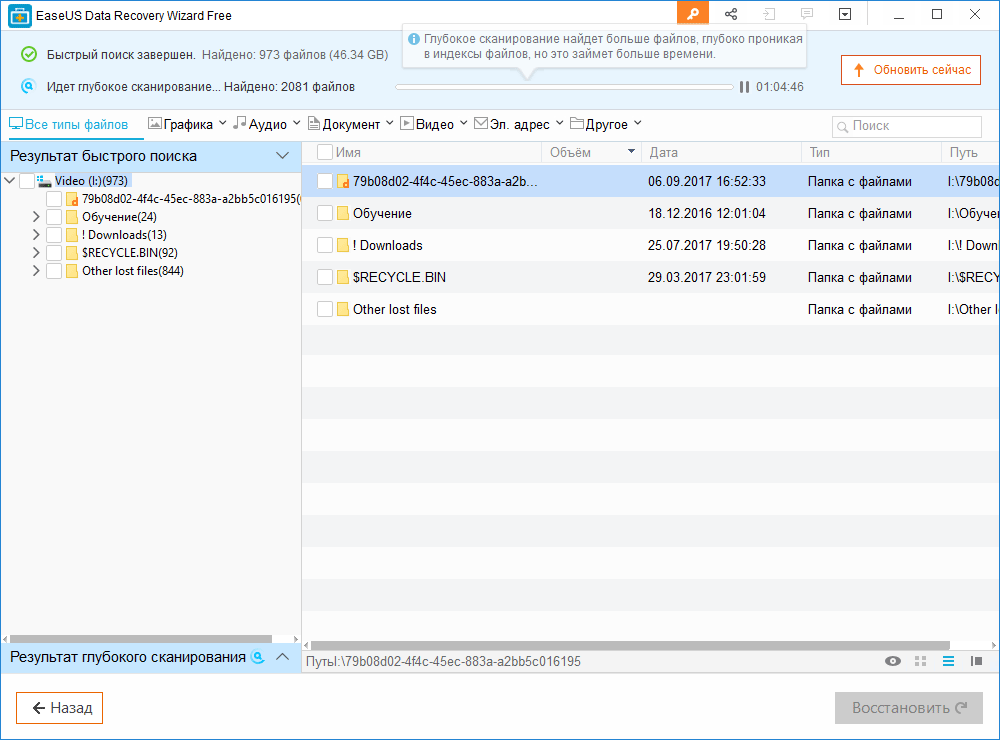Select the Все типы файлов tab

[69, 124]
